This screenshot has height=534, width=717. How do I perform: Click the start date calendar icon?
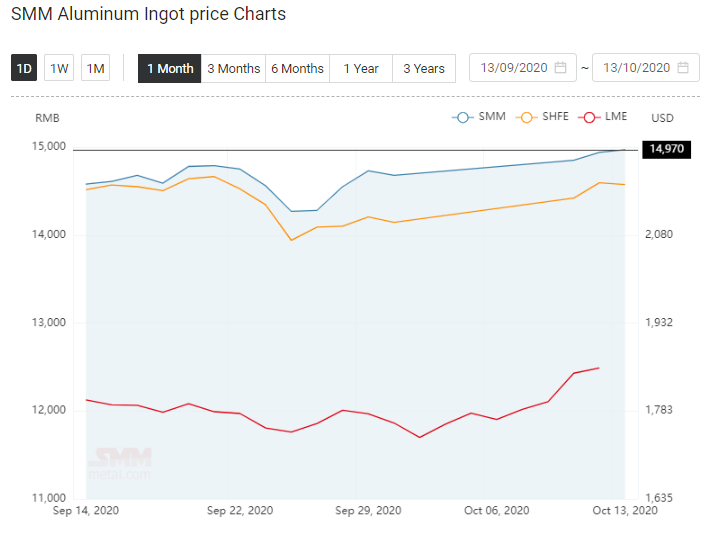click(560, 68)
